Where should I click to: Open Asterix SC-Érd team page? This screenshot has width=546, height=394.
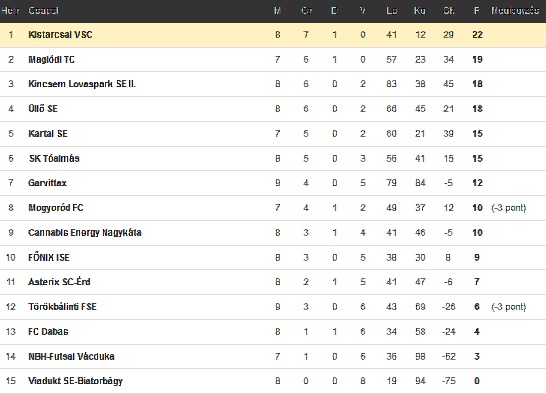coord(59,281)
